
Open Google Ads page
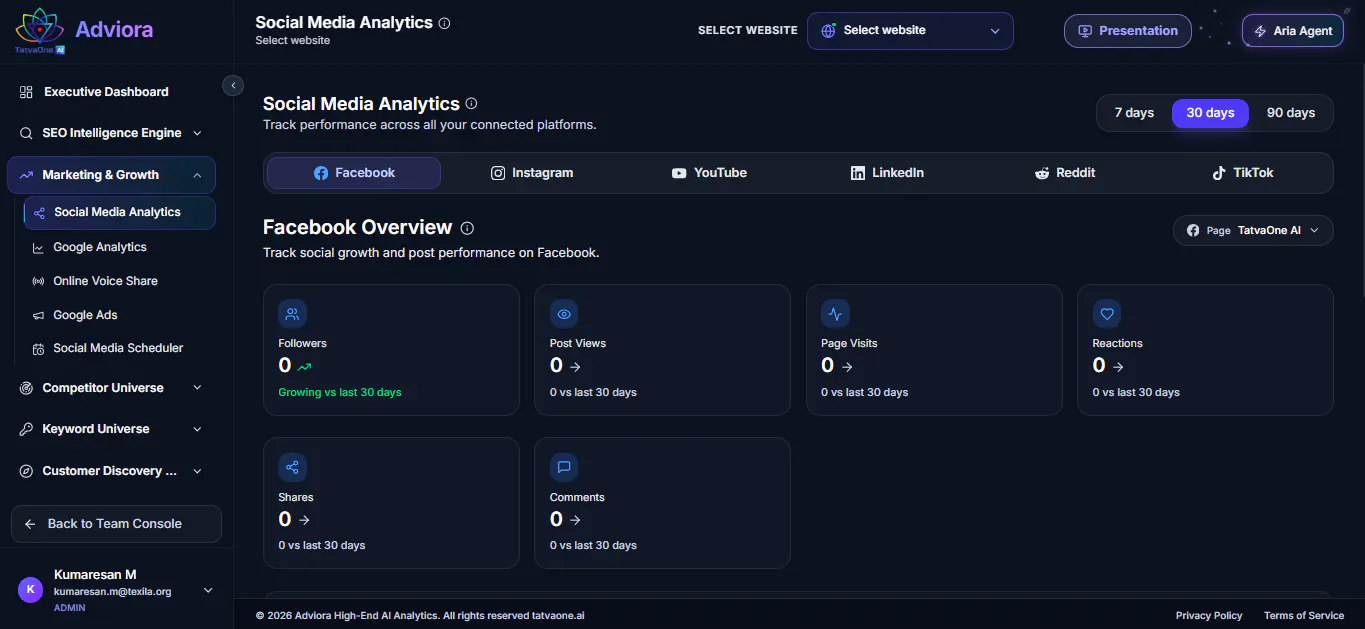(119, 315)
